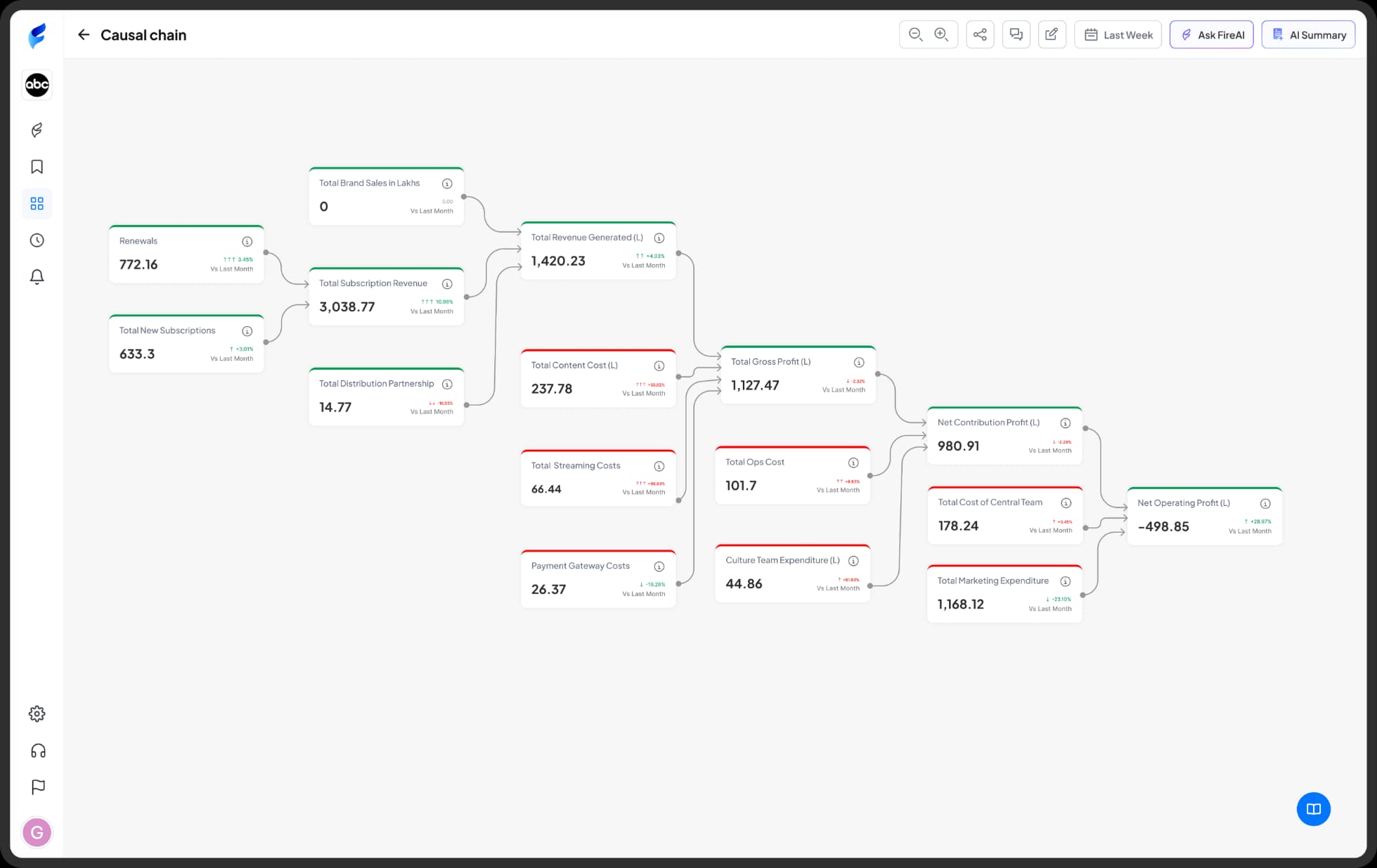Show info for Total Revenue Generated card
The width and height of the screenshot is (1377, 868).
659,238
